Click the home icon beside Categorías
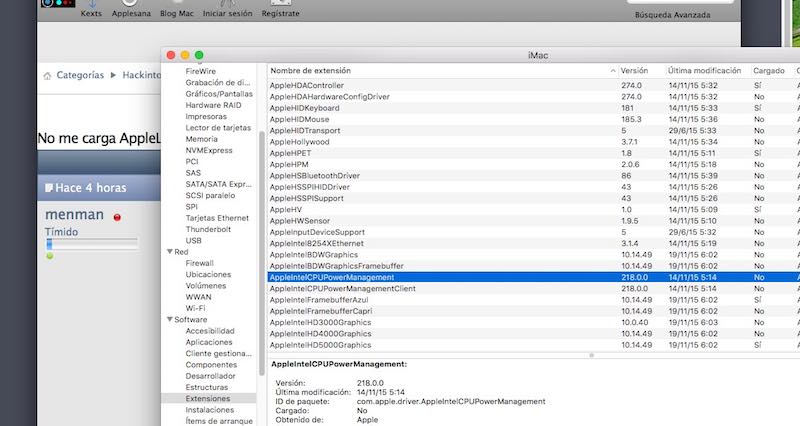The height and width of the screenshot is (426, 800). point(47,76)
